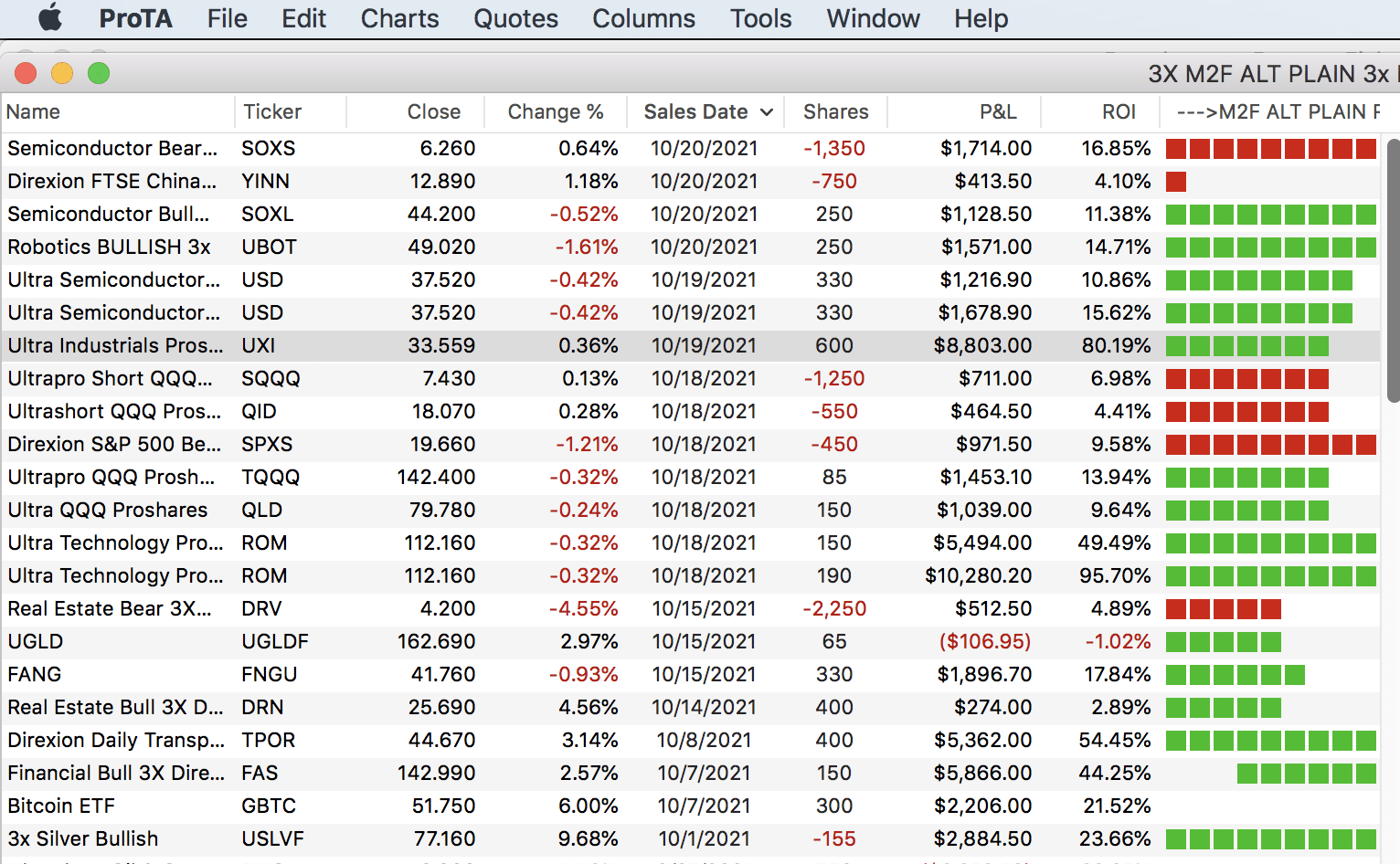Click the green zoom window button
Image resolution: width=1400 pixels, height=864 pixels.
pyautogui.click(x=99, y=73)
